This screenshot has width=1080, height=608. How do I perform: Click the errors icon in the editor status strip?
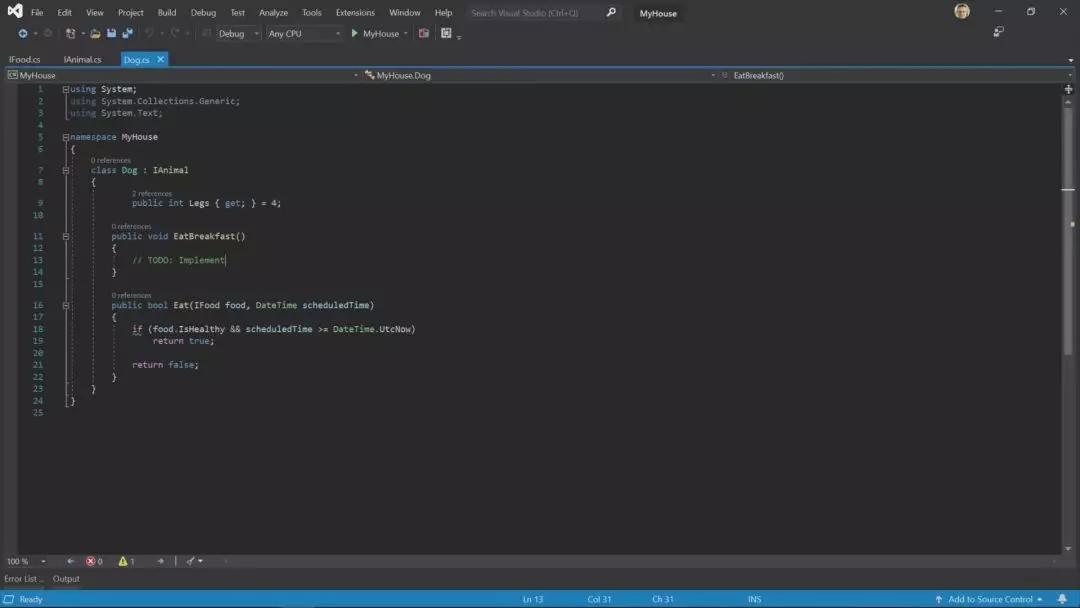(x=92, y=561)
